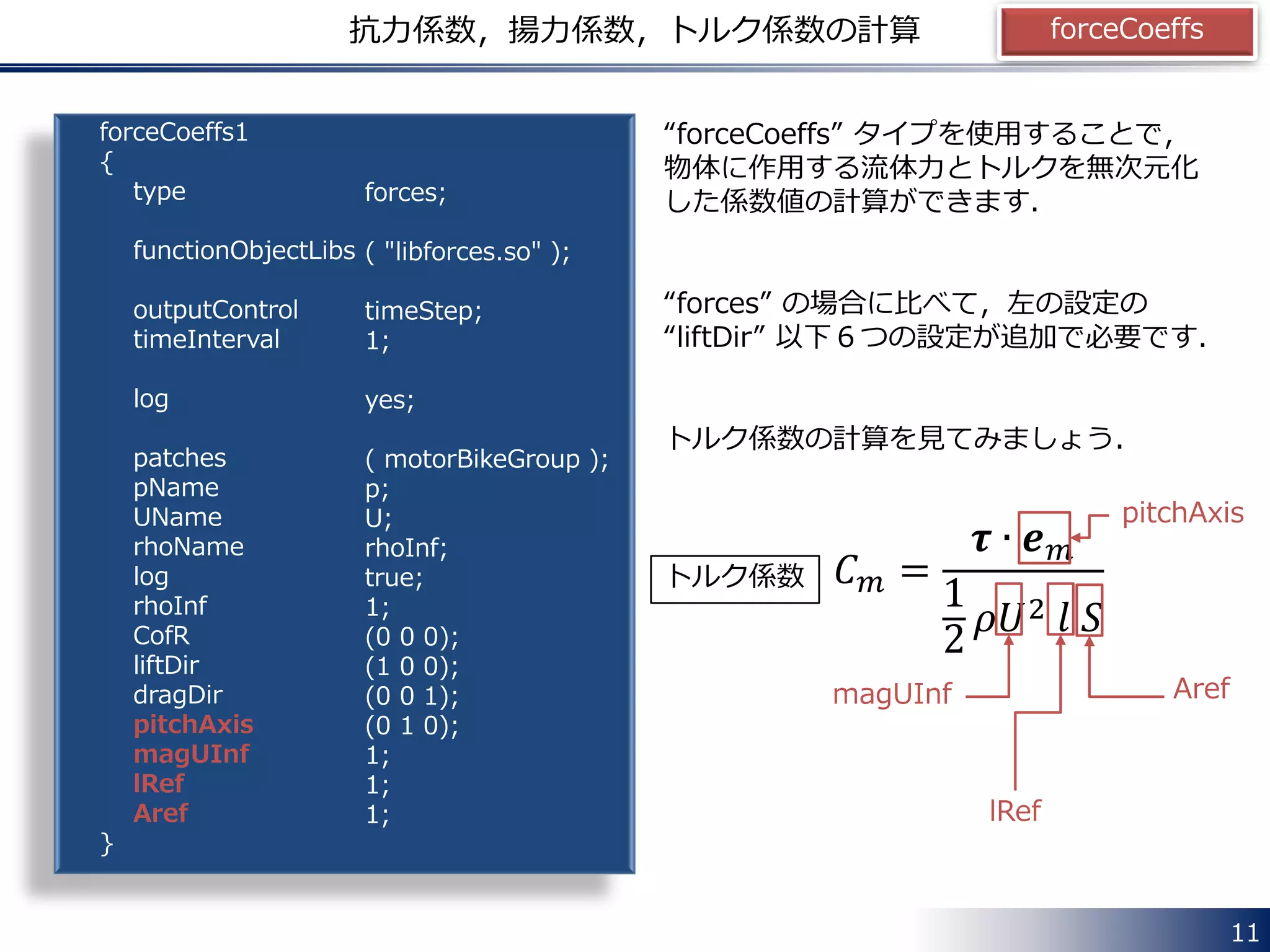Click the red-boxed U symbol in denominator
1270x952 pixels.
pos(1009,610)
